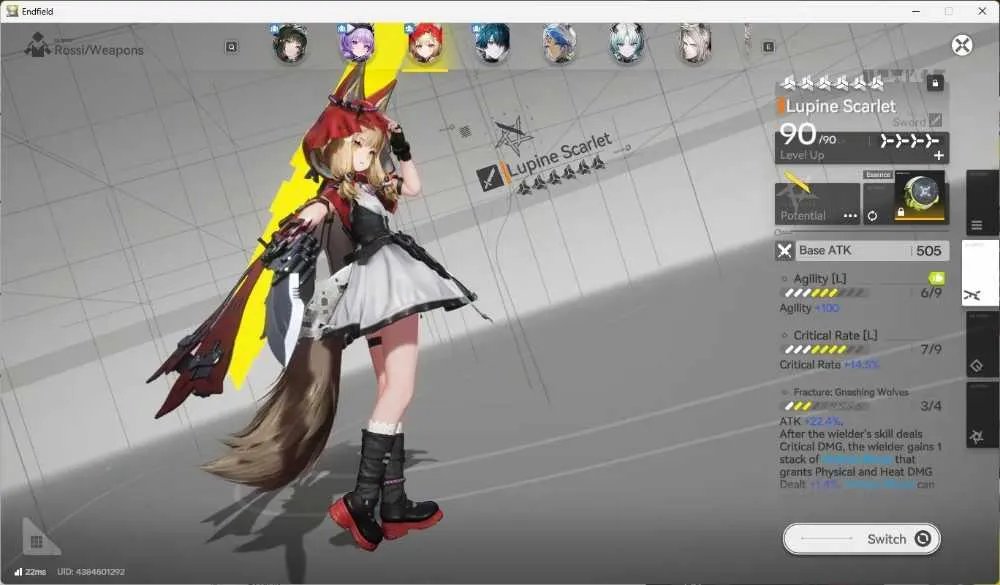Toggle the weapon lock icon
This screenshot has height=585, width=1000.
pos(935,83)
